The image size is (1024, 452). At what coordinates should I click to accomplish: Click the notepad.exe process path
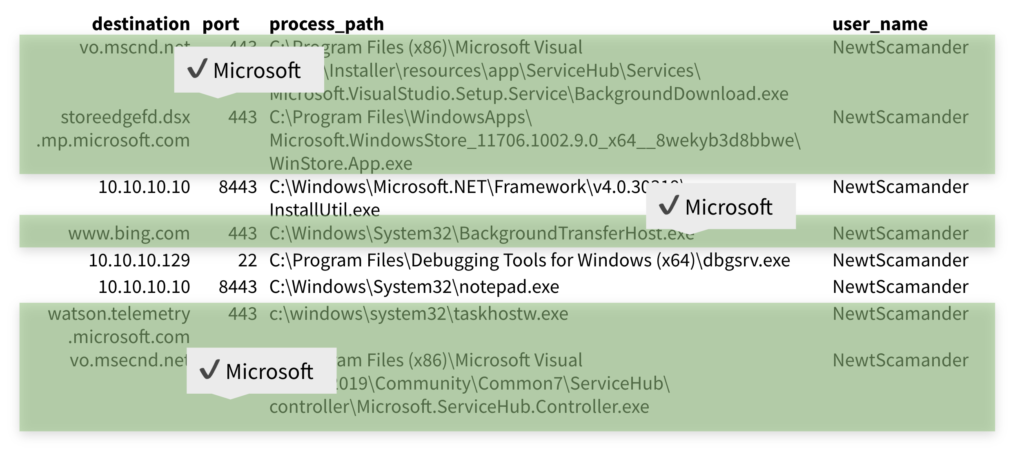click(414, 287)
